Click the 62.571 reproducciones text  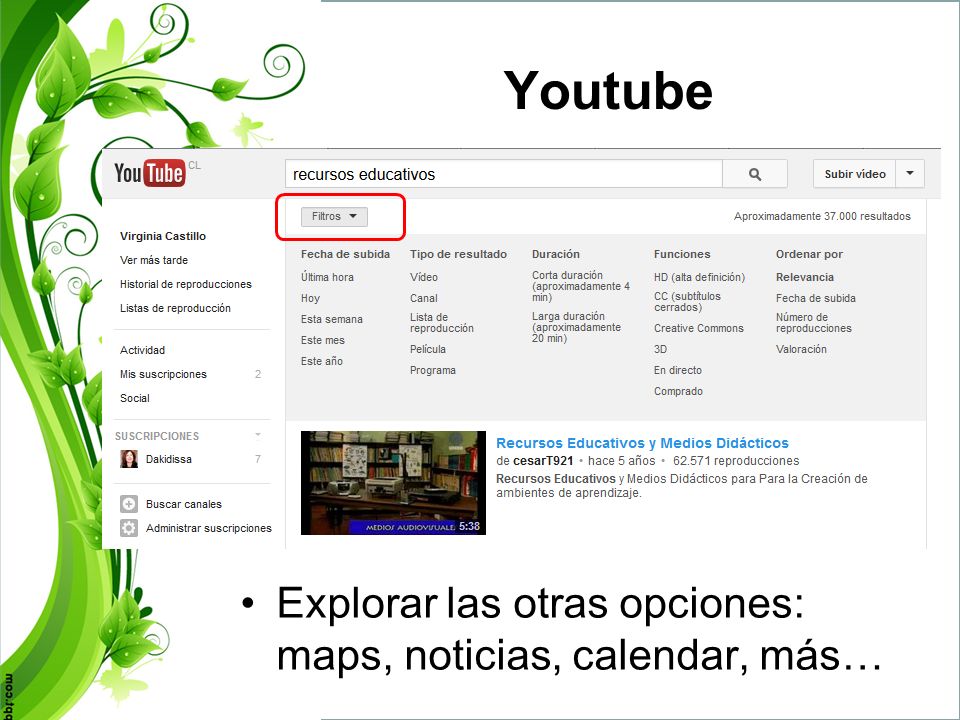(x=736, y=461)
